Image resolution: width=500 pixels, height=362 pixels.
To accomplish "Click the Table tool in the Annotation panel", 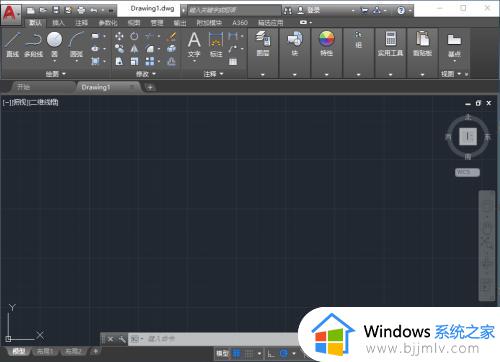I will tap(233, 61).
